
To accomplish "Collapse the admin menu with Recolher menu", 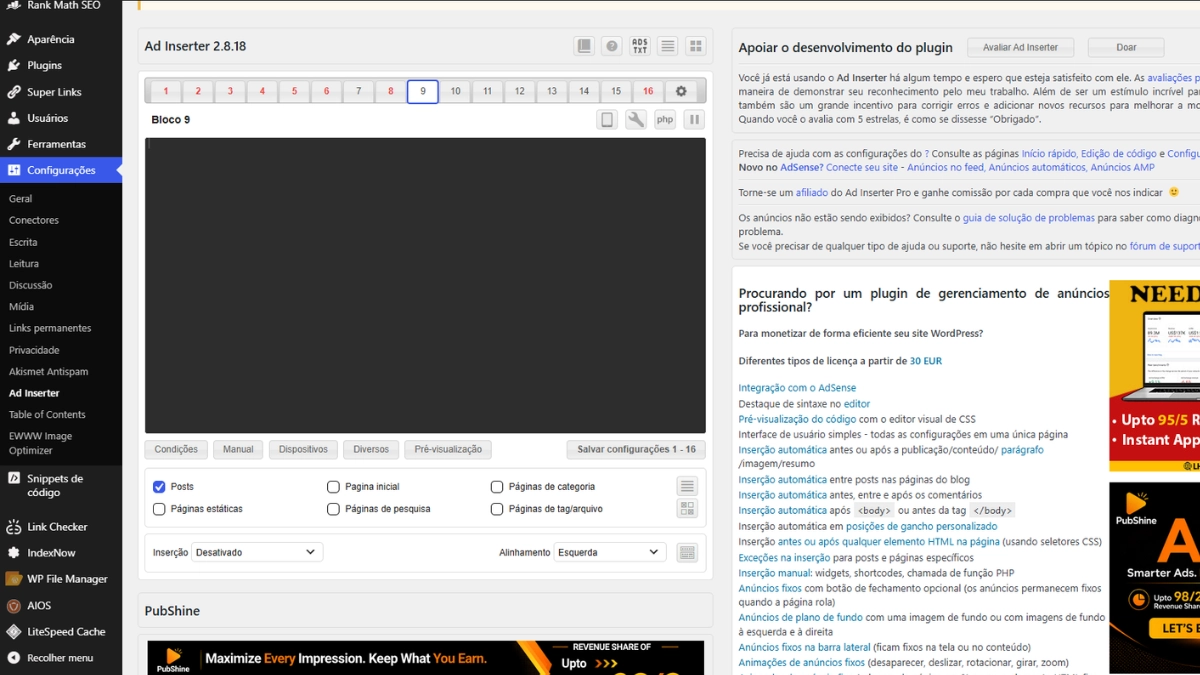I will click(60, 658).
